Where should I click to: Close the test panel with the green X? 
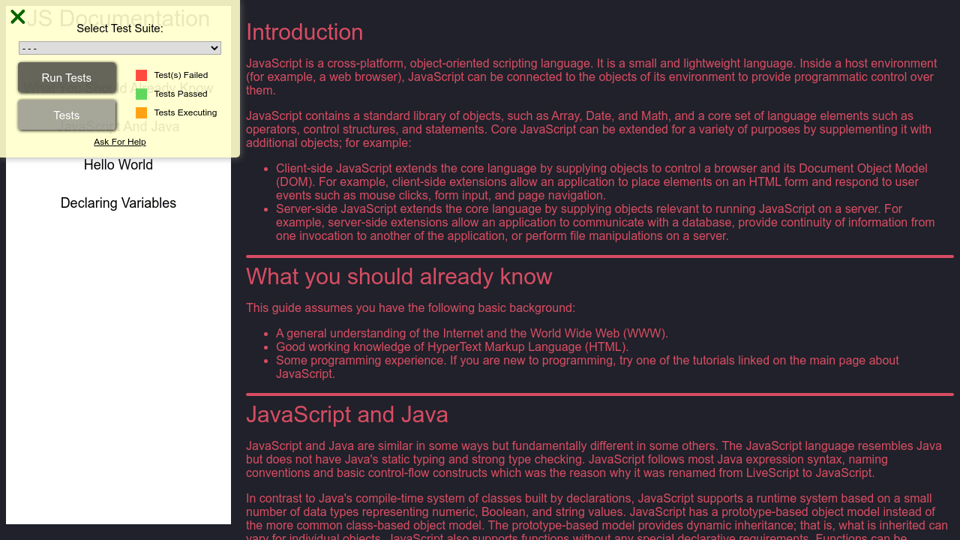tap(17, 17)
